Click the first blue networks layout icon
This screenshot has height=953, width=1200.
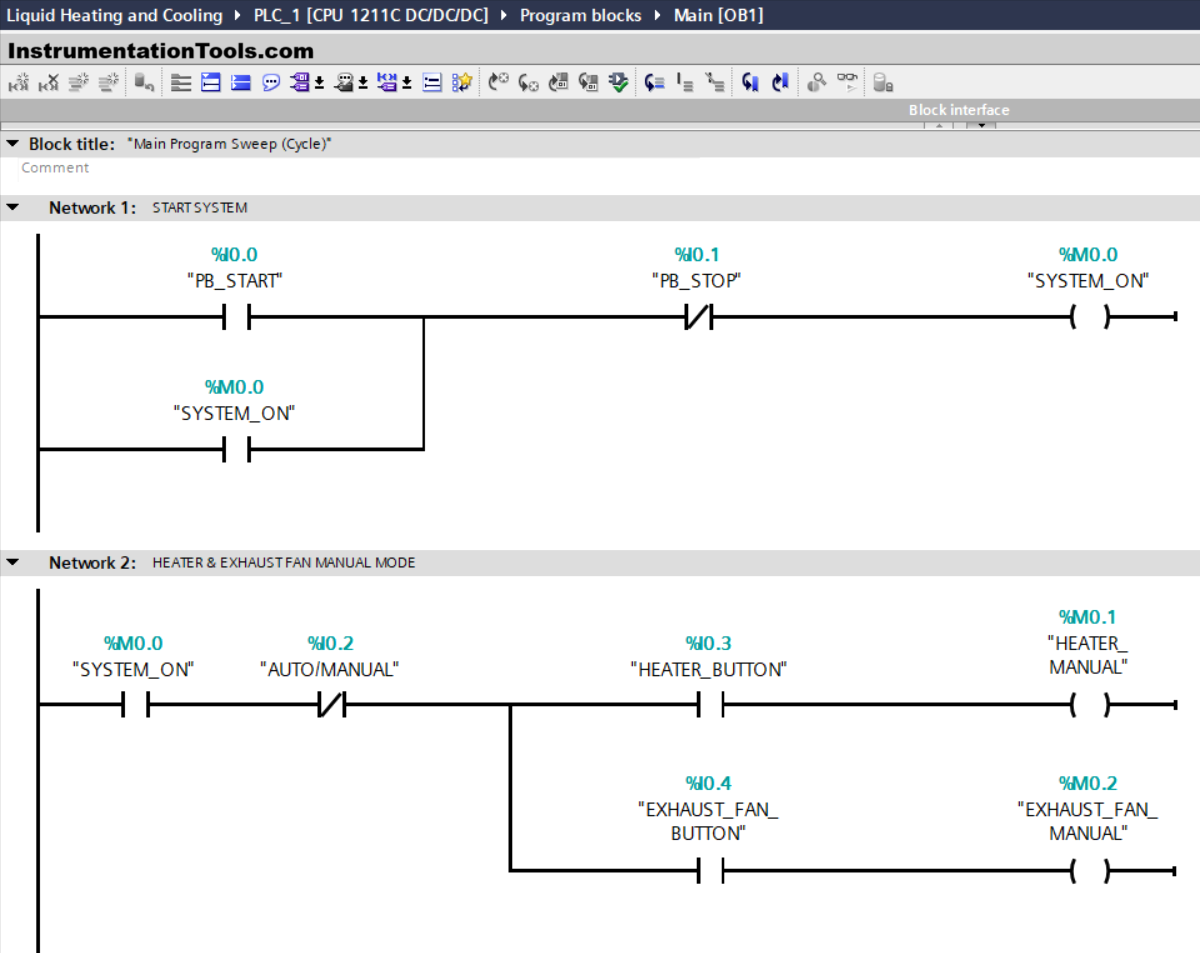coord(211,83)
